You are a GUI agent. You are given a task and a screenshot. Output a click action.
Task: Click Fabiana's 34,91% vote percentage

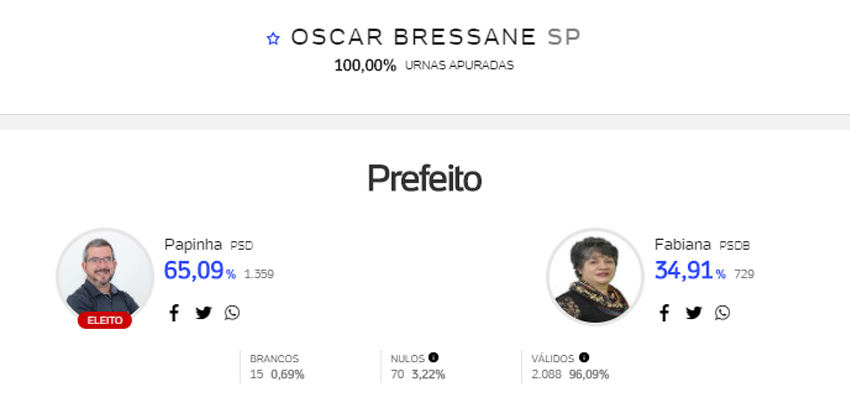[x=690, y=271]
